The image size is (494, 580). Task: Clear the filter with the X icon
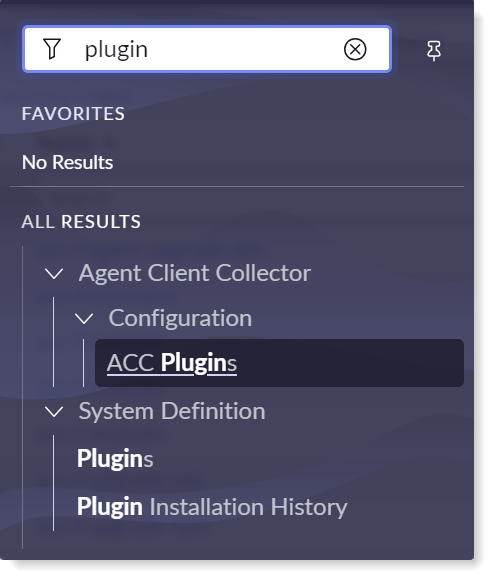point(355,49)
